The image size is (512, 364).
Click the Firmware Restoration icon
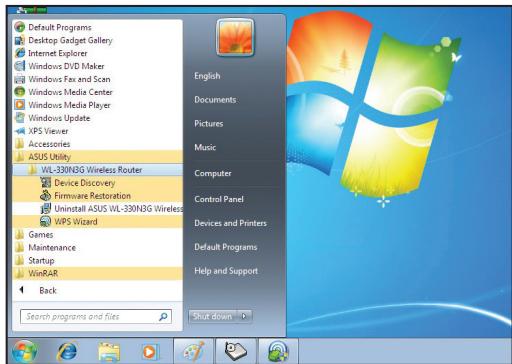(x=46, y=196)
